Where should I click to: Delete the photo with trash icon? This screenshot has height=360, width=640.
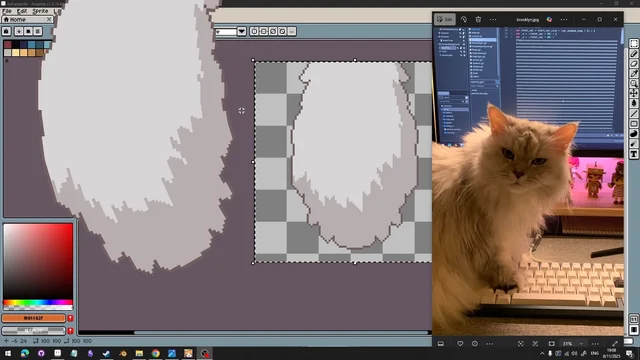[x=478, y=19]
